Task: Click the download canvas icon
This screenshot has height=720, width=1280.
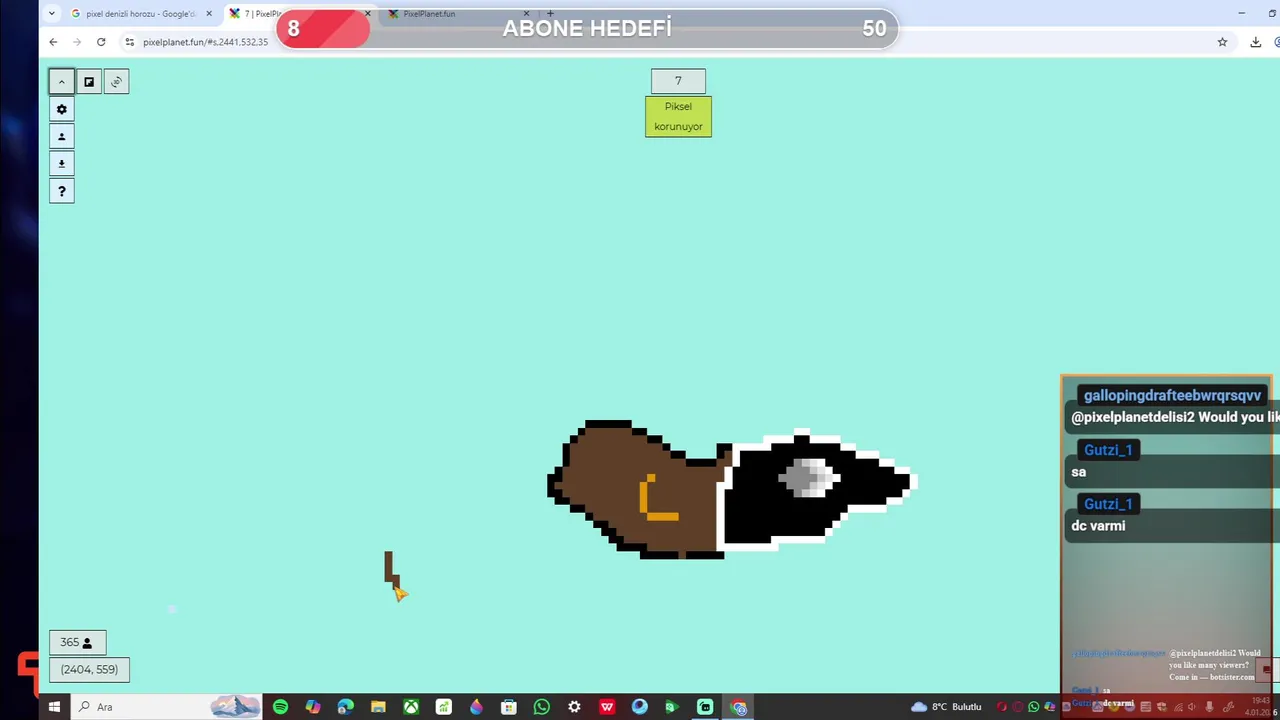Action: (x=61, y=164)
